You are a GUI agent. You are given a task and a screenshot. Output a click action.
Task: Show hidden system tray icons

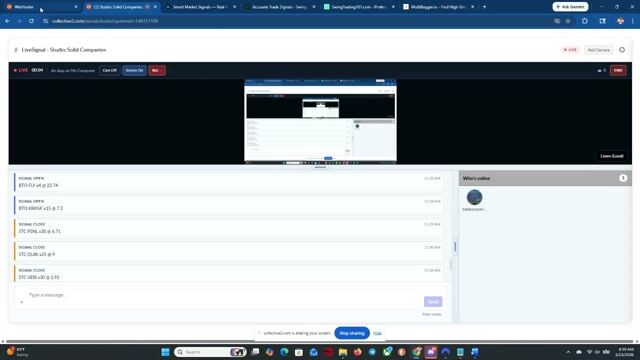[568, 352]
